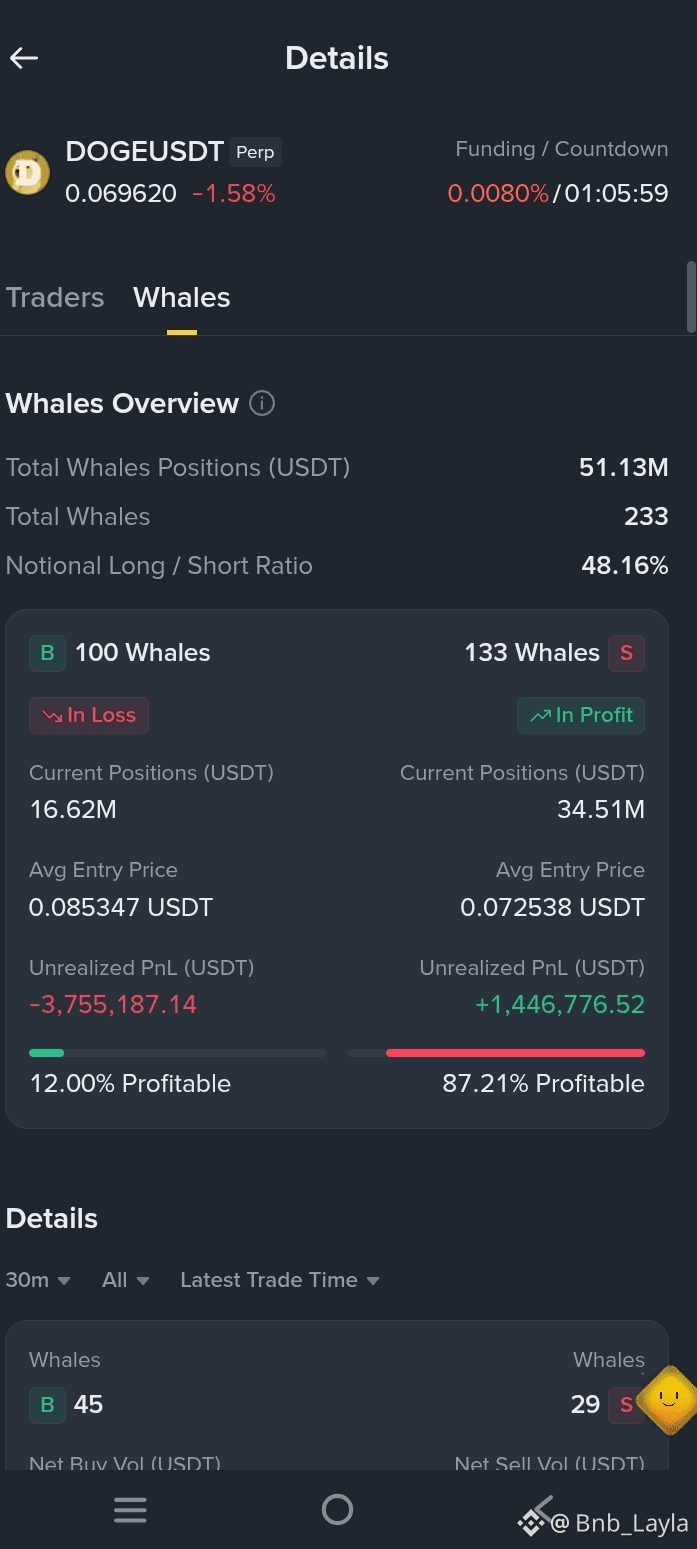Tap the green B badge beside 100 Whales
697x1549 pixels.
47,653
